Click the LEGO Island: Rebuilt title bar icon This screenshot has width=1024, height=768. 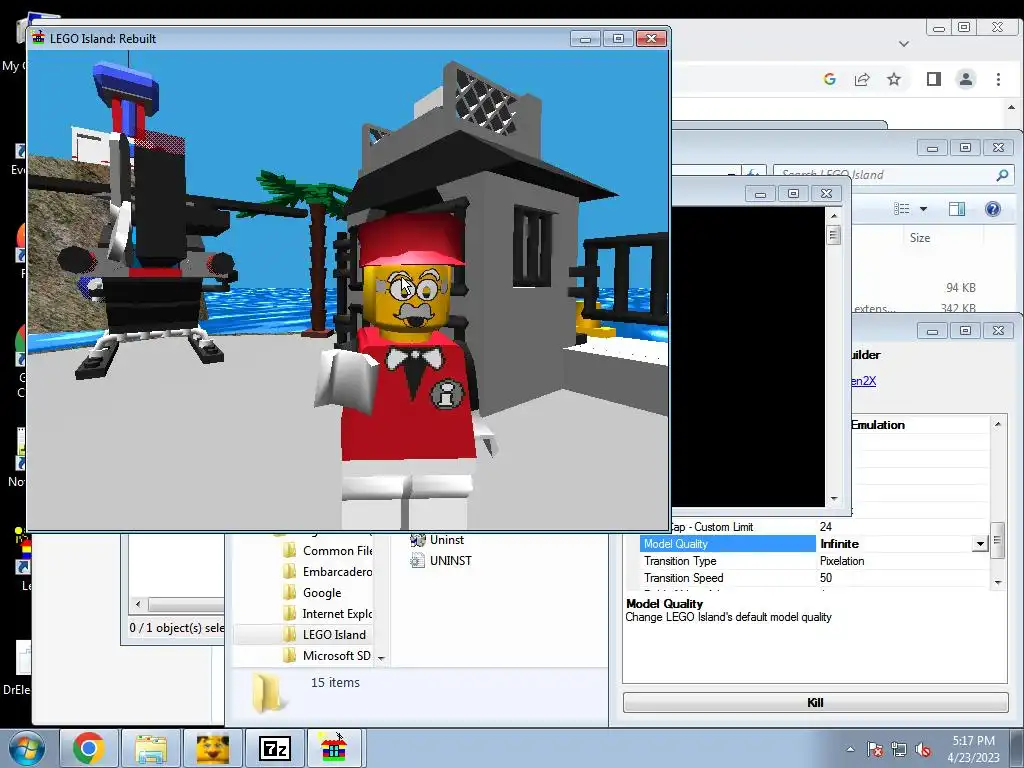pyautogui.click(x=39, y=38)
